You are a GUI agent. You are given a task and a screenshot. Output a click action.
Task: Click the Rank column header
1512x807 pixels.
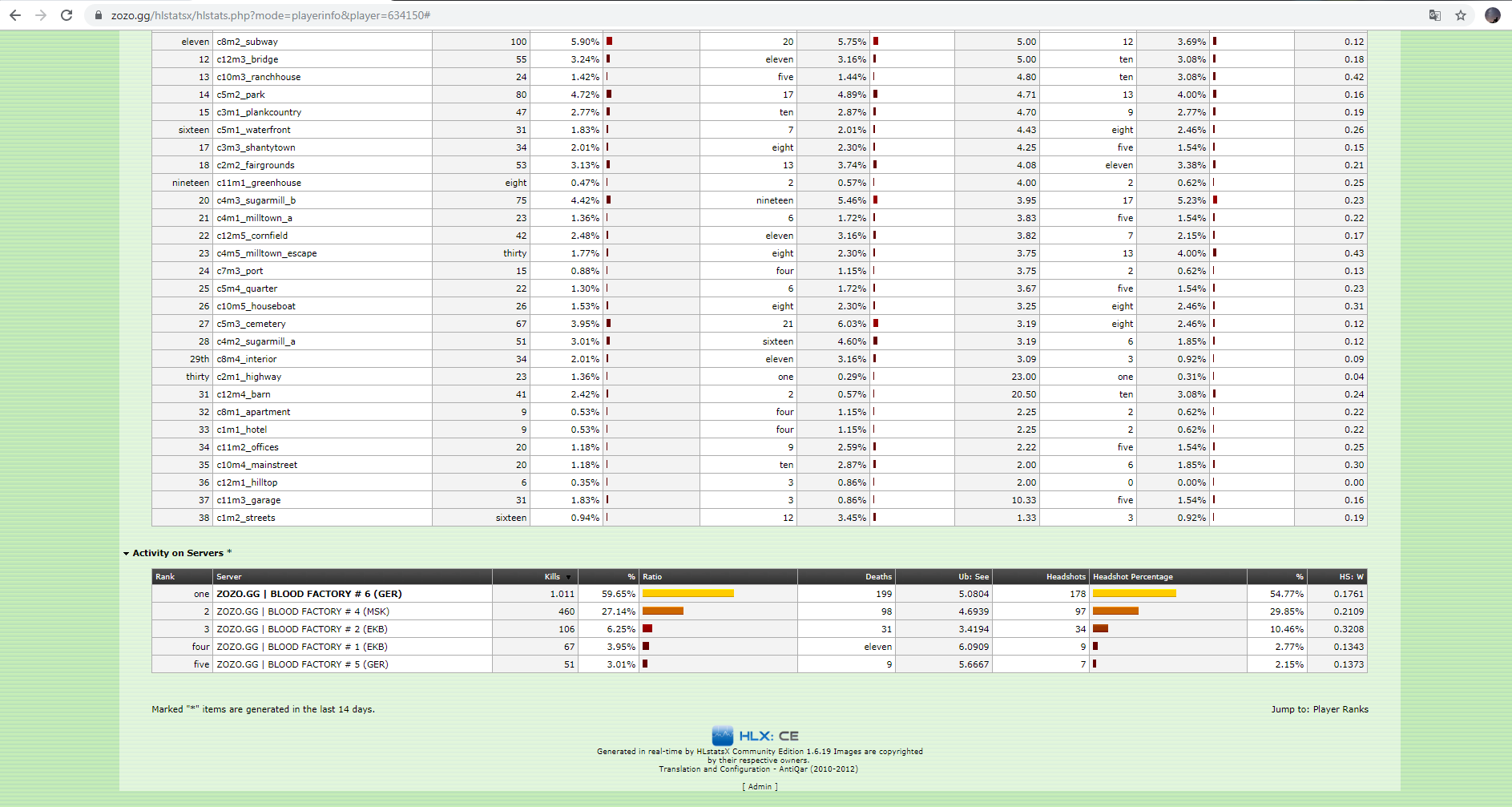coord(165,577)
